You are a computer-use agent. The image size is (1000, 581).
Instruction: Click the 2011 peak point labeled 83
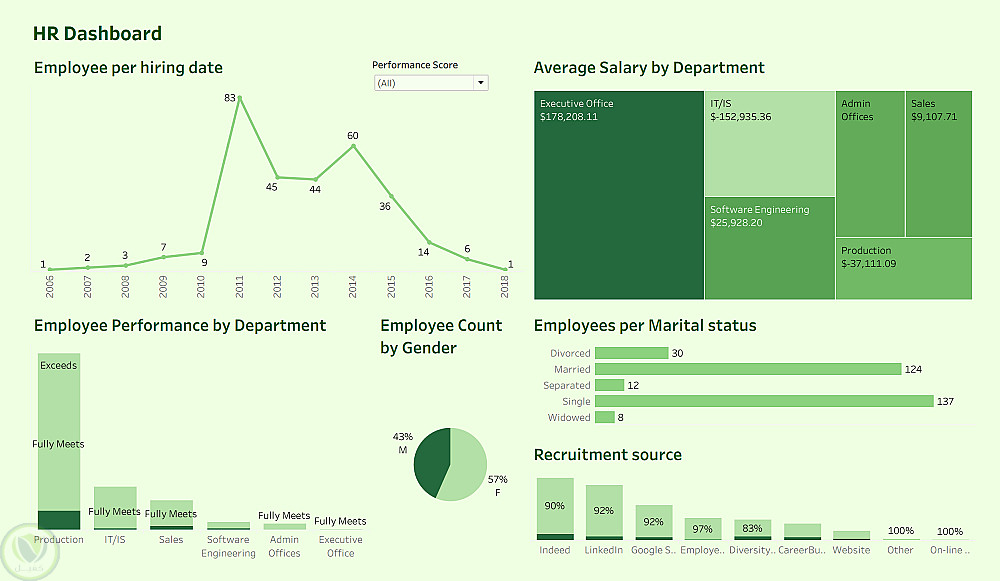tap(239, 98)
